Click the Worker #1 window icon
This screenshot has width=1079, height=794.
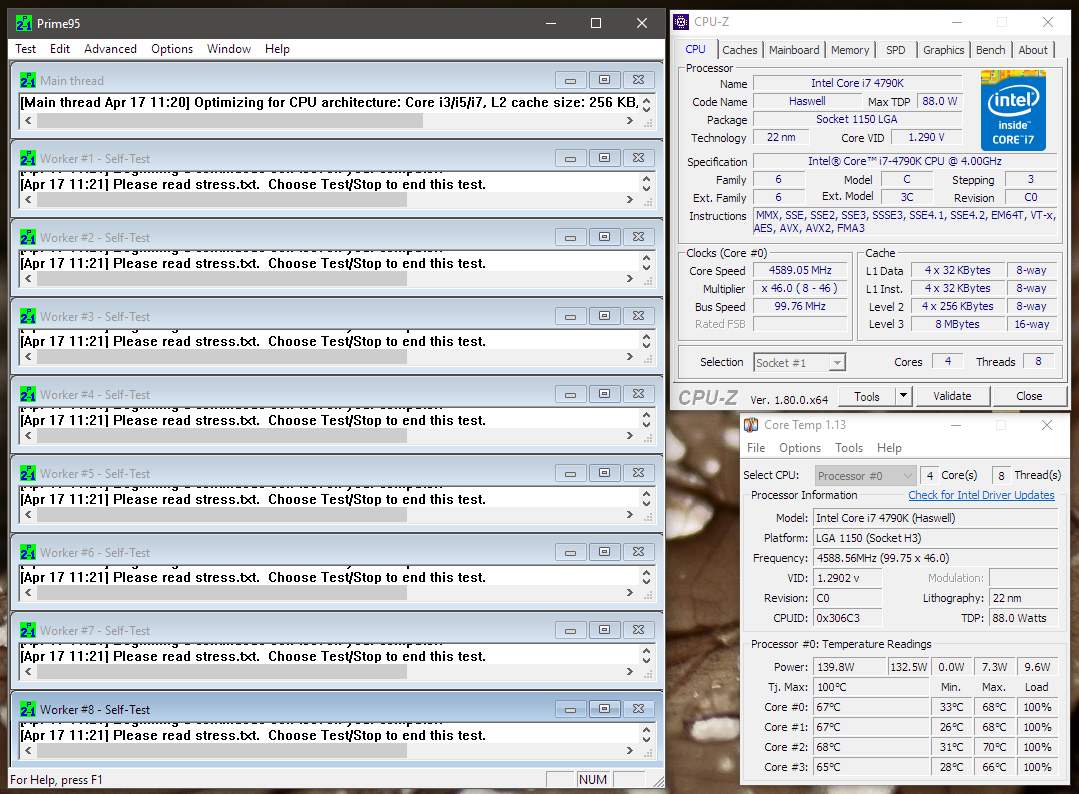[x=28, y=159]
